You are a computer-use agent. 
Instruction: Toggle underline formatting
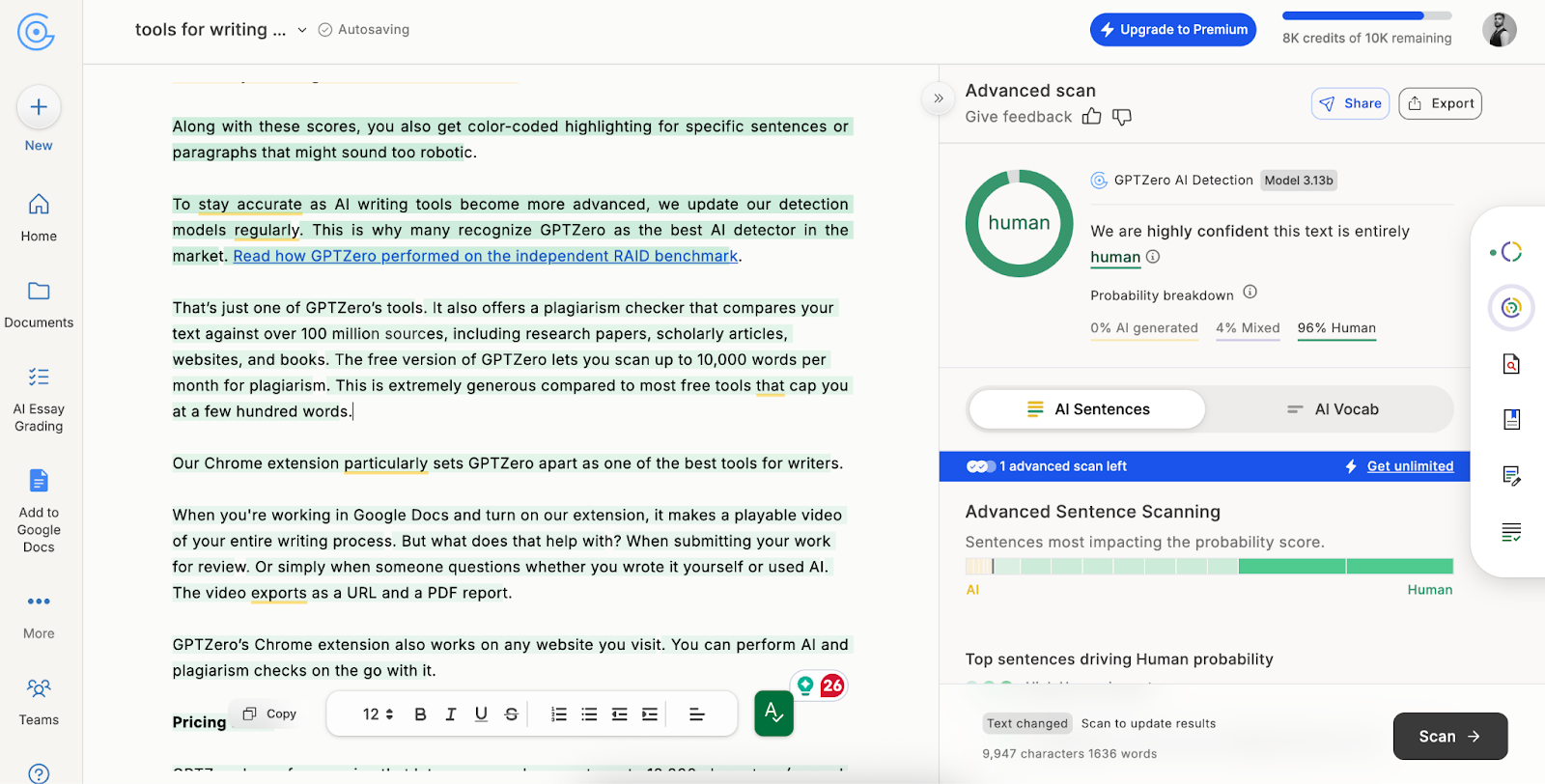481,714
